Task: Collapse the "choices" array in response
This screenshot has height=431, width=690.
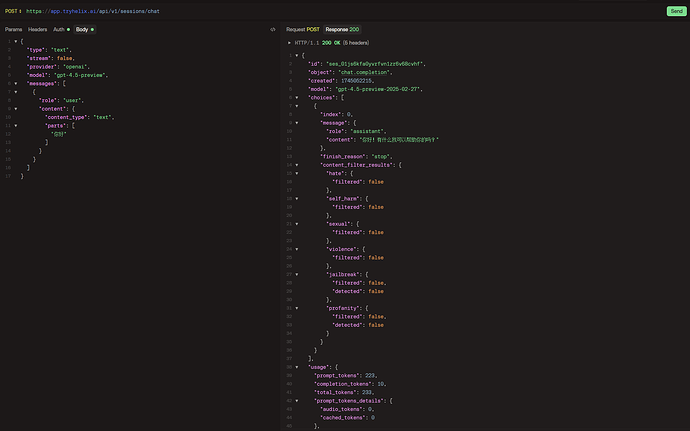Action: (297, 98)
